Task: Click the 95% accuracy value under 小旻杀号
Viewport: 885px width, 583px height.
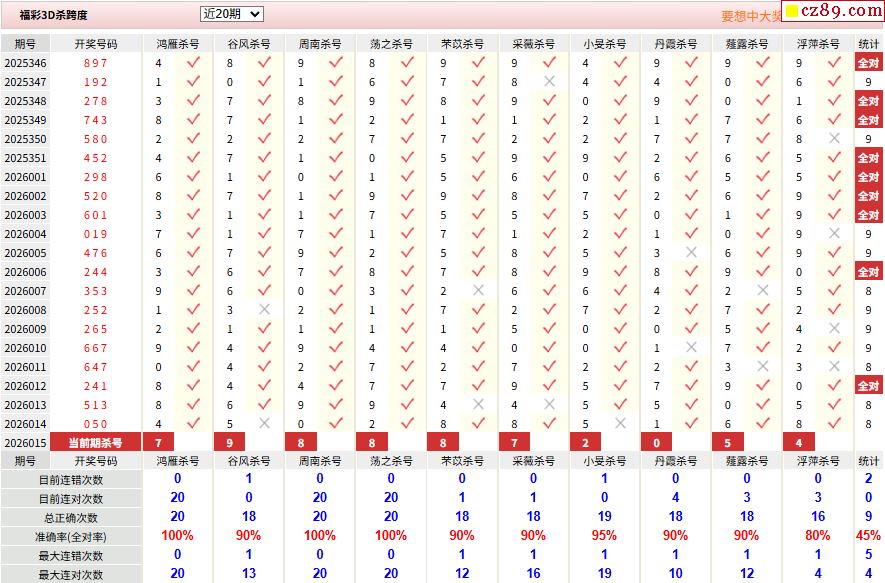Action: (604, 535)
